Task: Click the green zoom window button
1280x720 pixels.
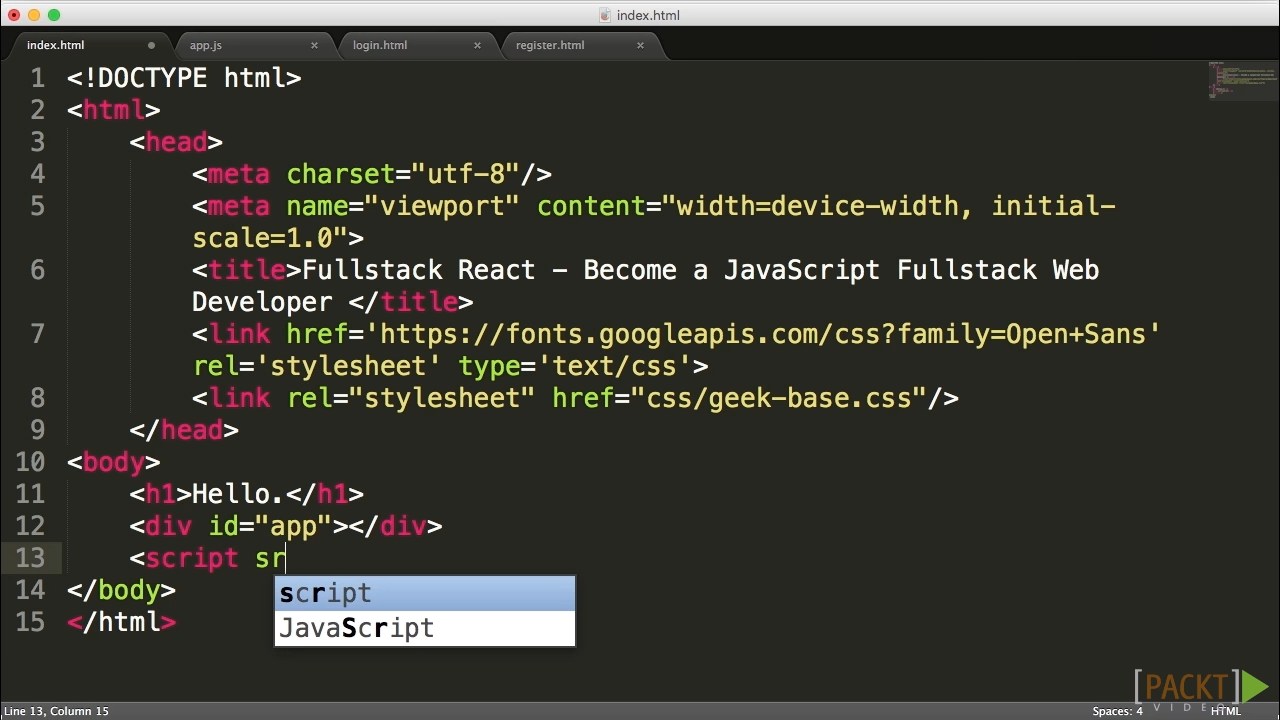Action: click(54, 15)
